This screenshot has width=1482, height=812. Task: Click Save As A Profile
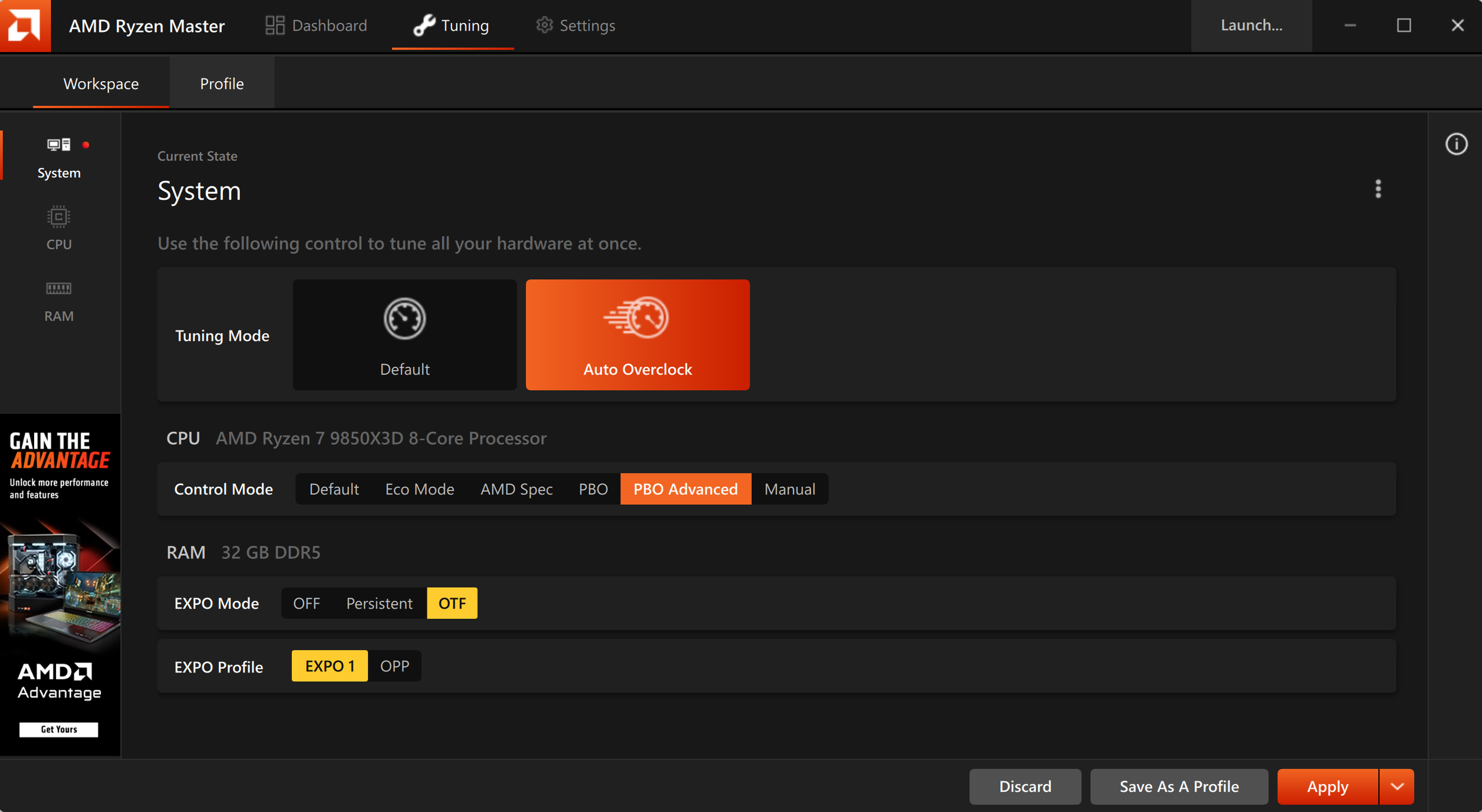1179,787
